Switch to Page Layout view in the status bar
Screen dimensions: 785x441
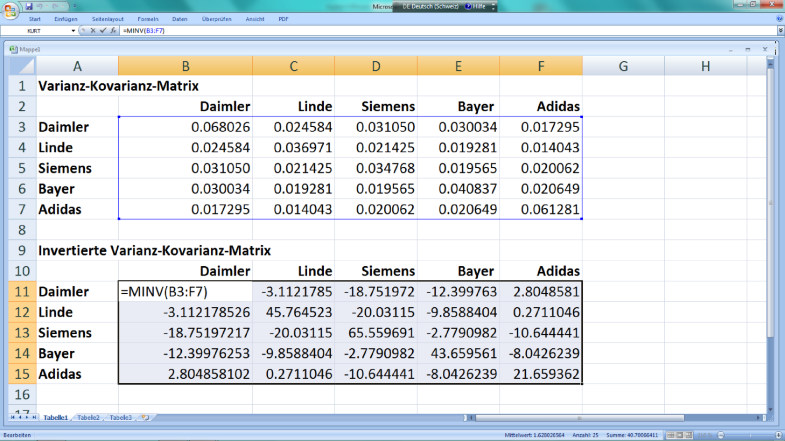[679, 435]
